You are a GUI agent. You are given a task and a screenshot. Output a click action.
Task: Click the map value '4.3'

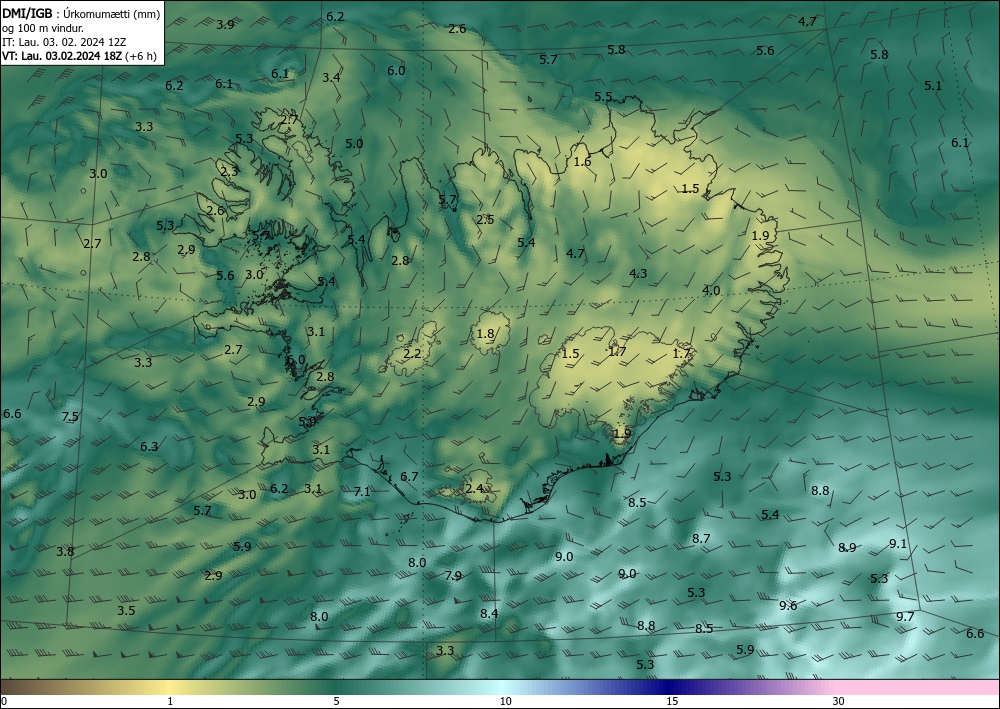638,274
